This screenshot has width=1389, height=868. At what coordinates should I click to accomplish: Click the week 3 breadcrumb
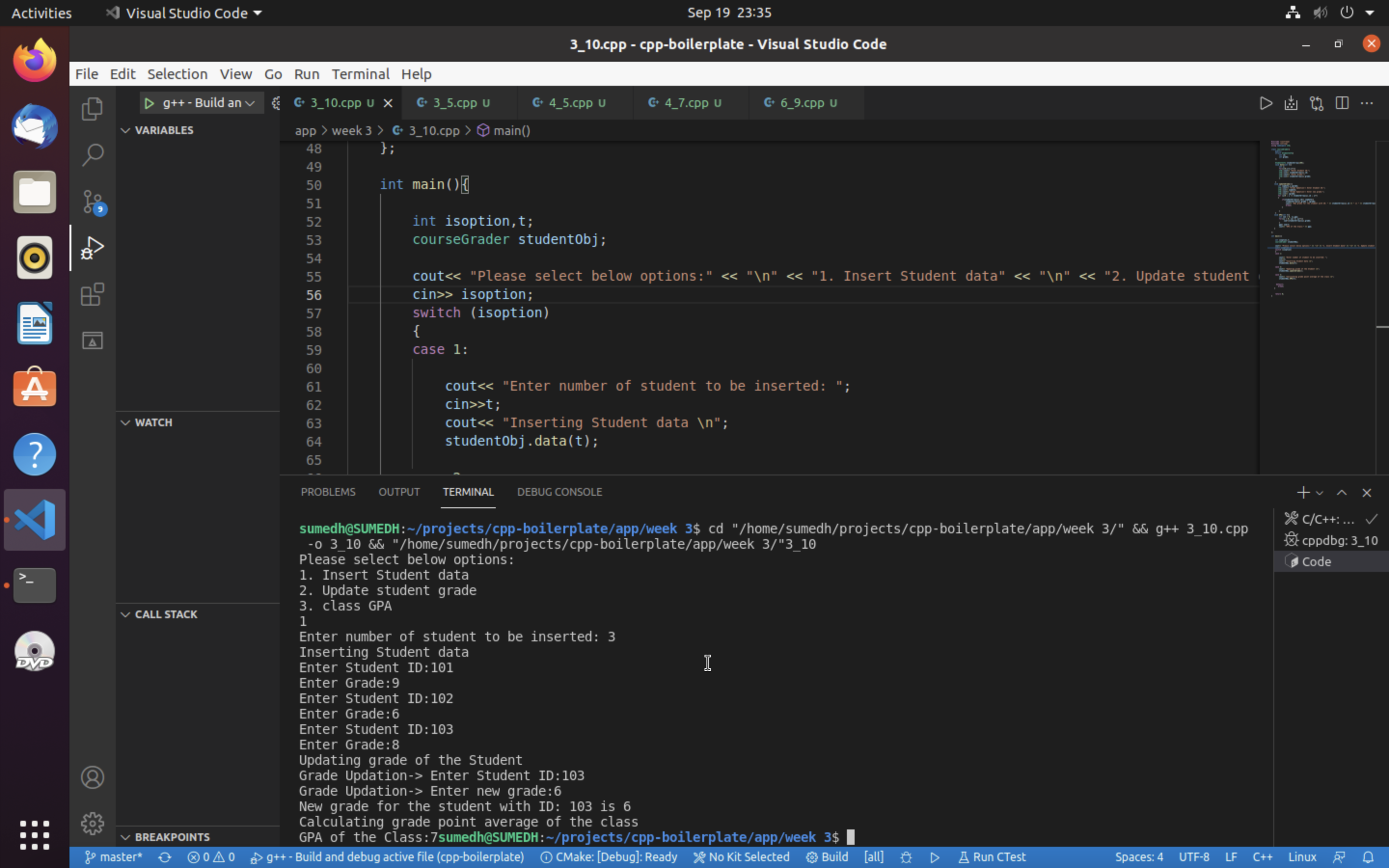(351, 131)
